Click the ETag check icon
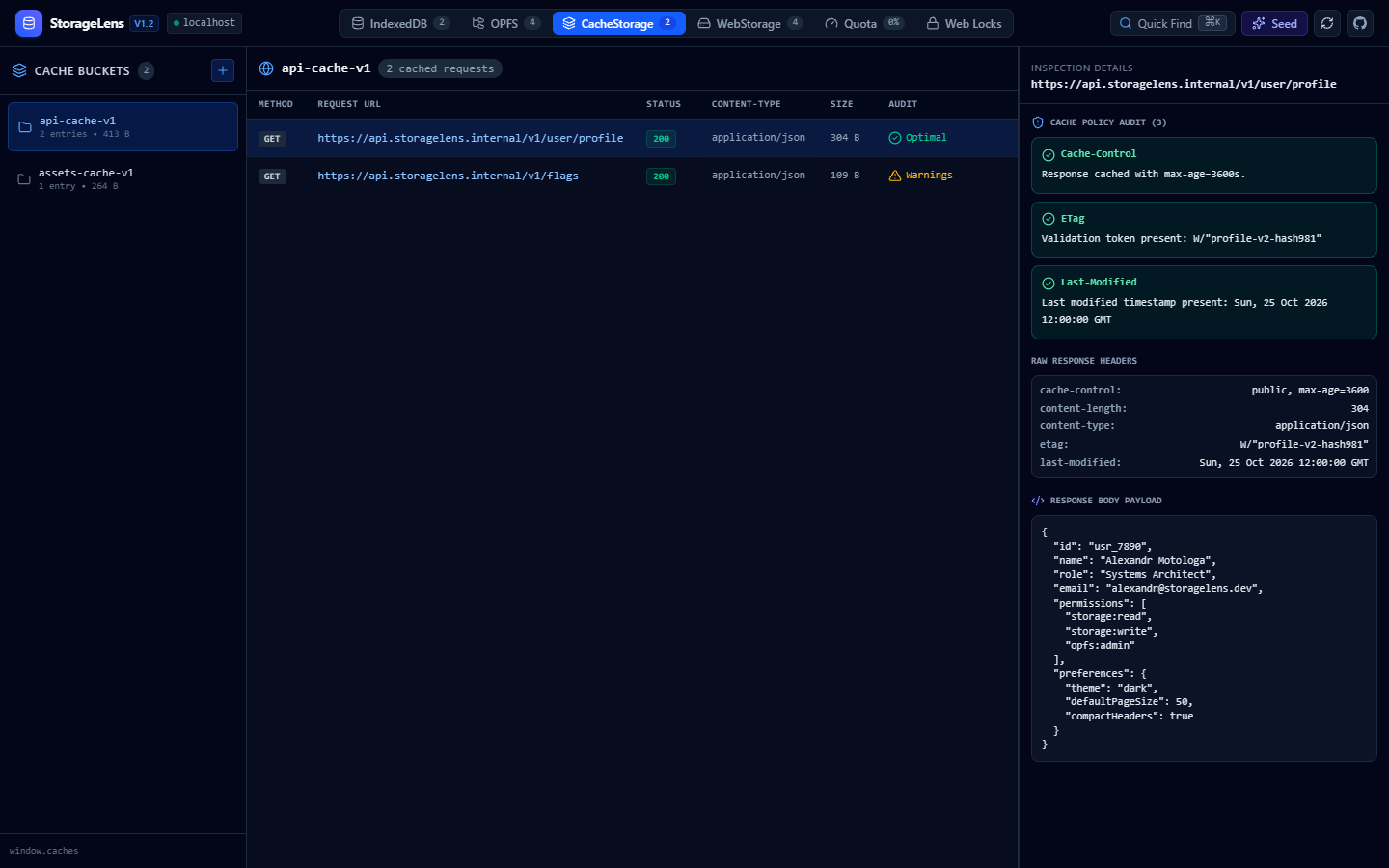1389x868 pixels. click(x=1049, y=219)
